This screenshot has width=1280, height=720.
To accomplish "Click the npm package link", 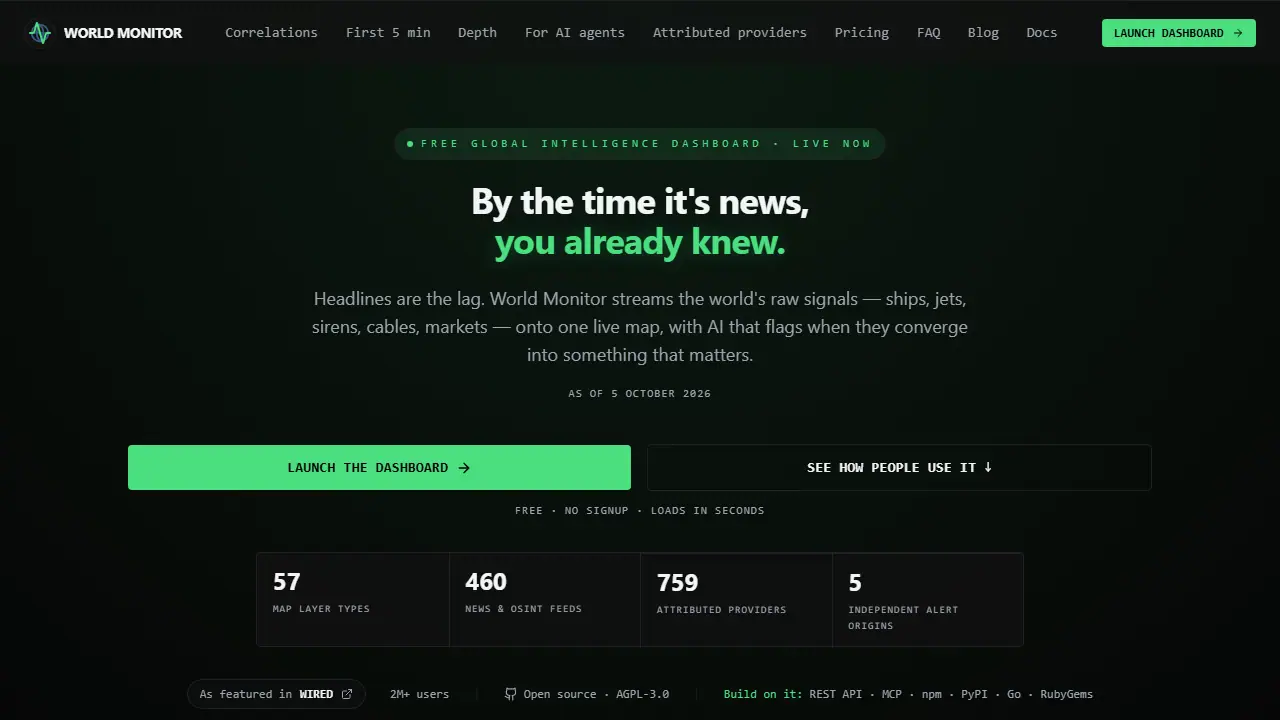I will pos(930,694).
